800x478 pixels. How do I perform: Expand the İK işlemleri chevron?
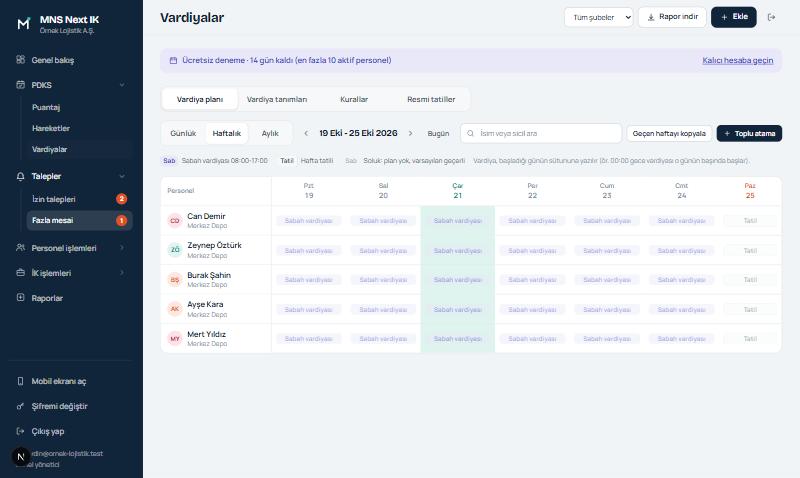pos(122,272)
